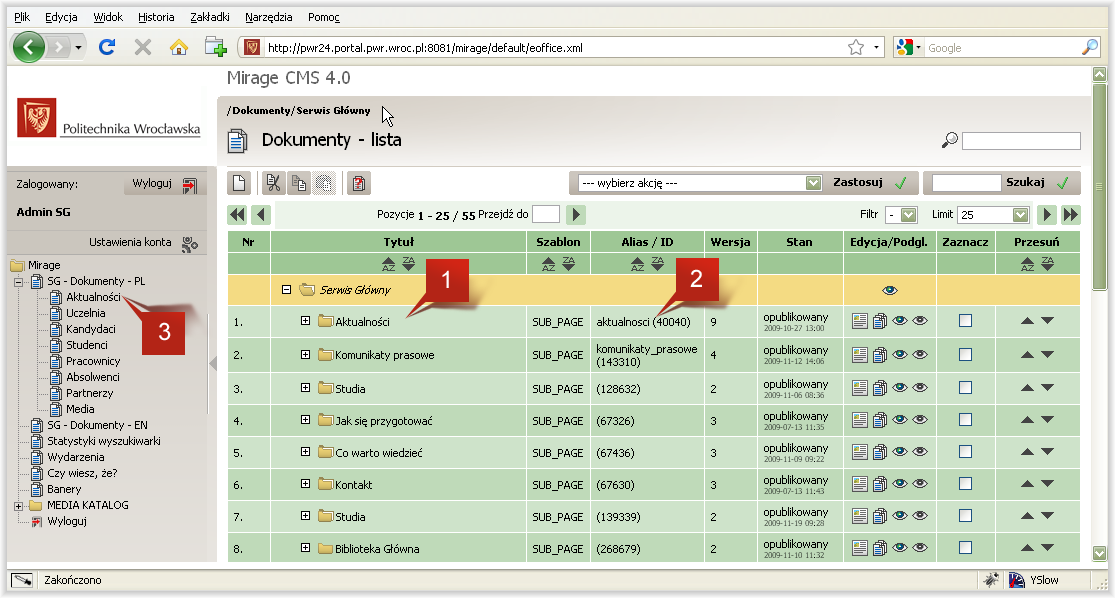Click the account settings gear icon

point(189,244)
